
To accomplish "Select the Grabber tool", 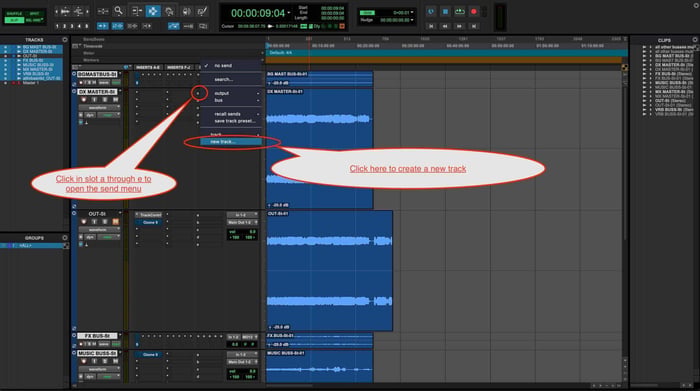I will (169, 11).
